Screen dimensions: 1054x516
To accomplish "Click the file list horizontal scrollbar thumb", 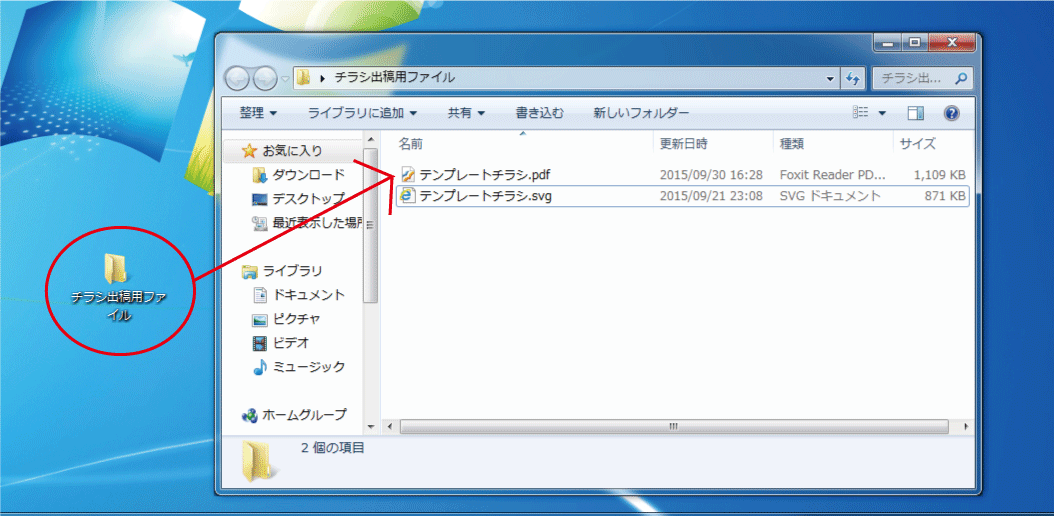I will pos(674,427).
